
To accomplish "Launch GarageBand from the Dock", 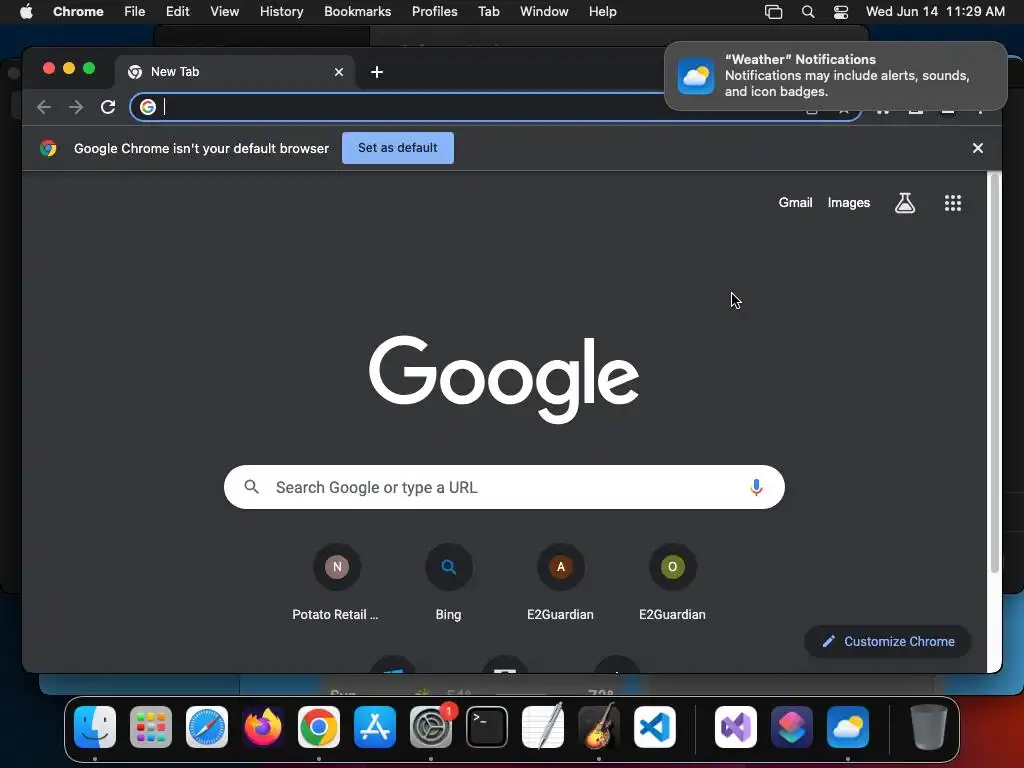I will (x=599, y=727).
